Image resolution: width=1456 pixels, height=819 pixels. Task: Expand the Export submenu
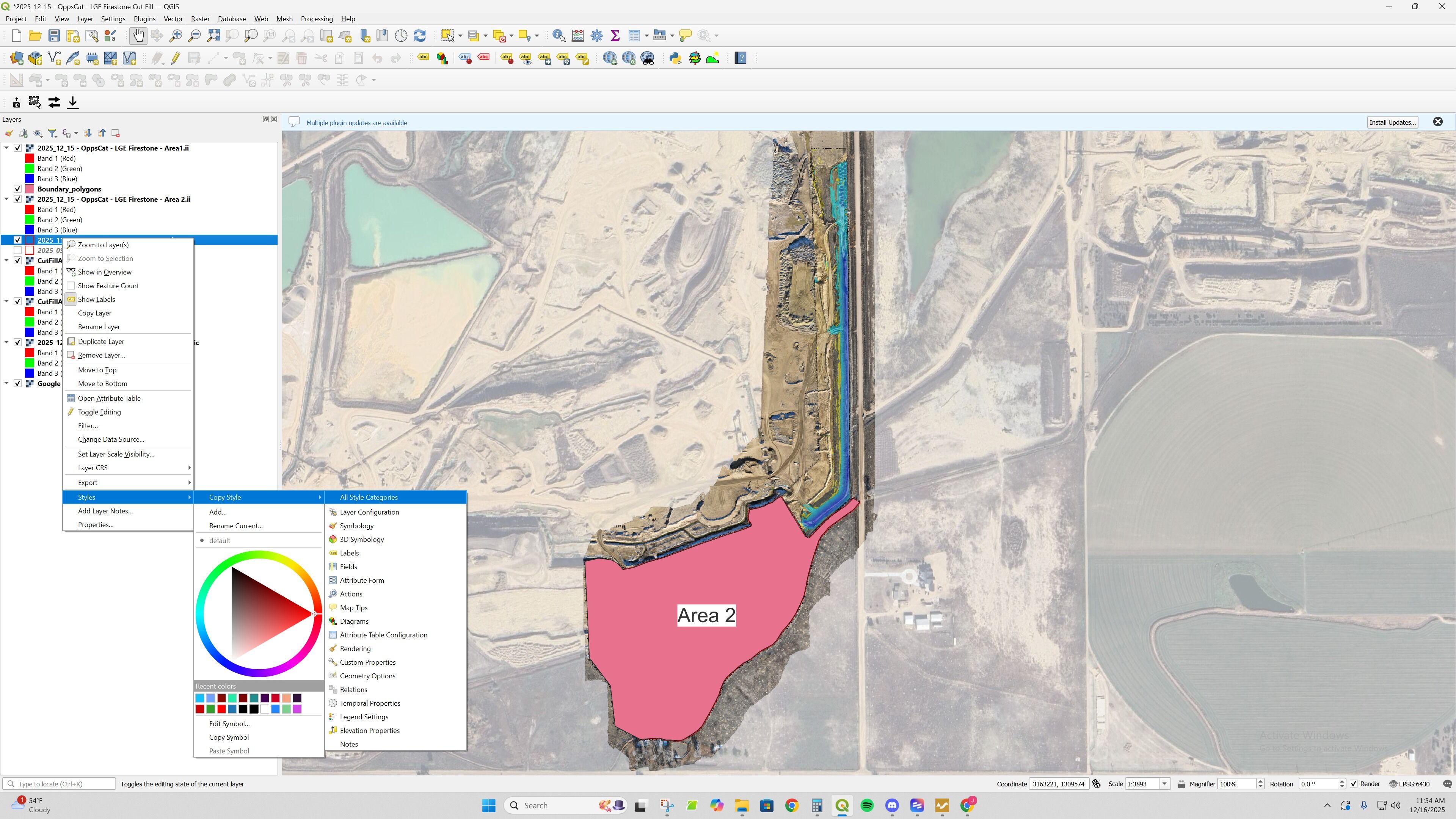tap(128, 482)
